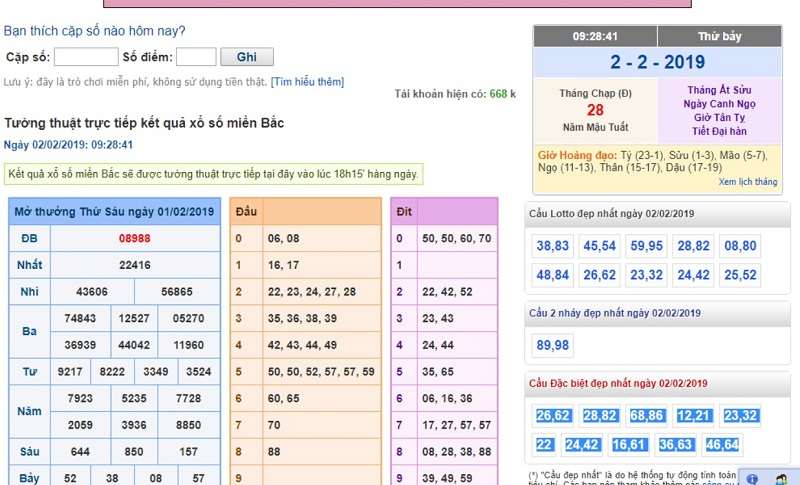800x485 pixels.
Task: Click the Năm Mậu Tuất label
Action: pyautogui.click(x=595, y=127)
